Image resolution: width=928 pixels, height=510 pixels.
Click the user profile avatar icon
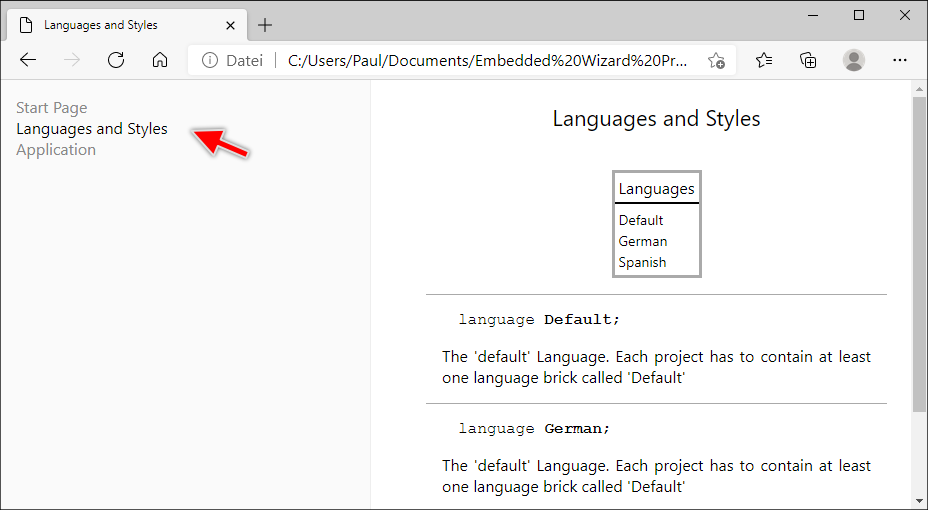[854, 60]
